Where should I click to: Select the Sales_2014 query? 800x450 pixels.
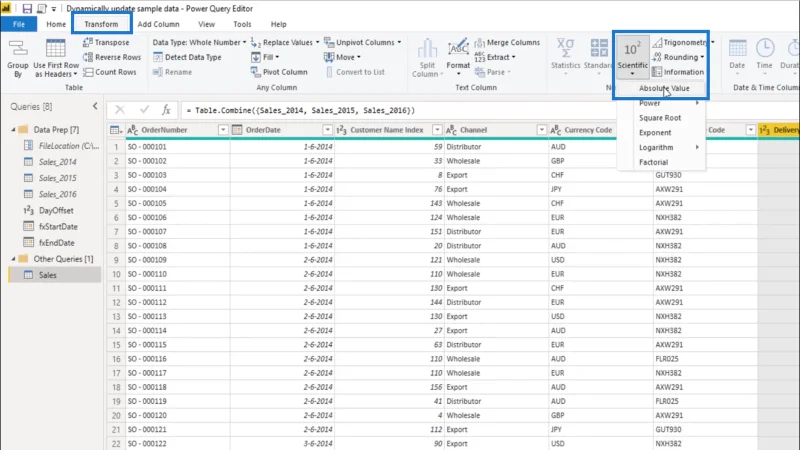(x=57, y=162)
